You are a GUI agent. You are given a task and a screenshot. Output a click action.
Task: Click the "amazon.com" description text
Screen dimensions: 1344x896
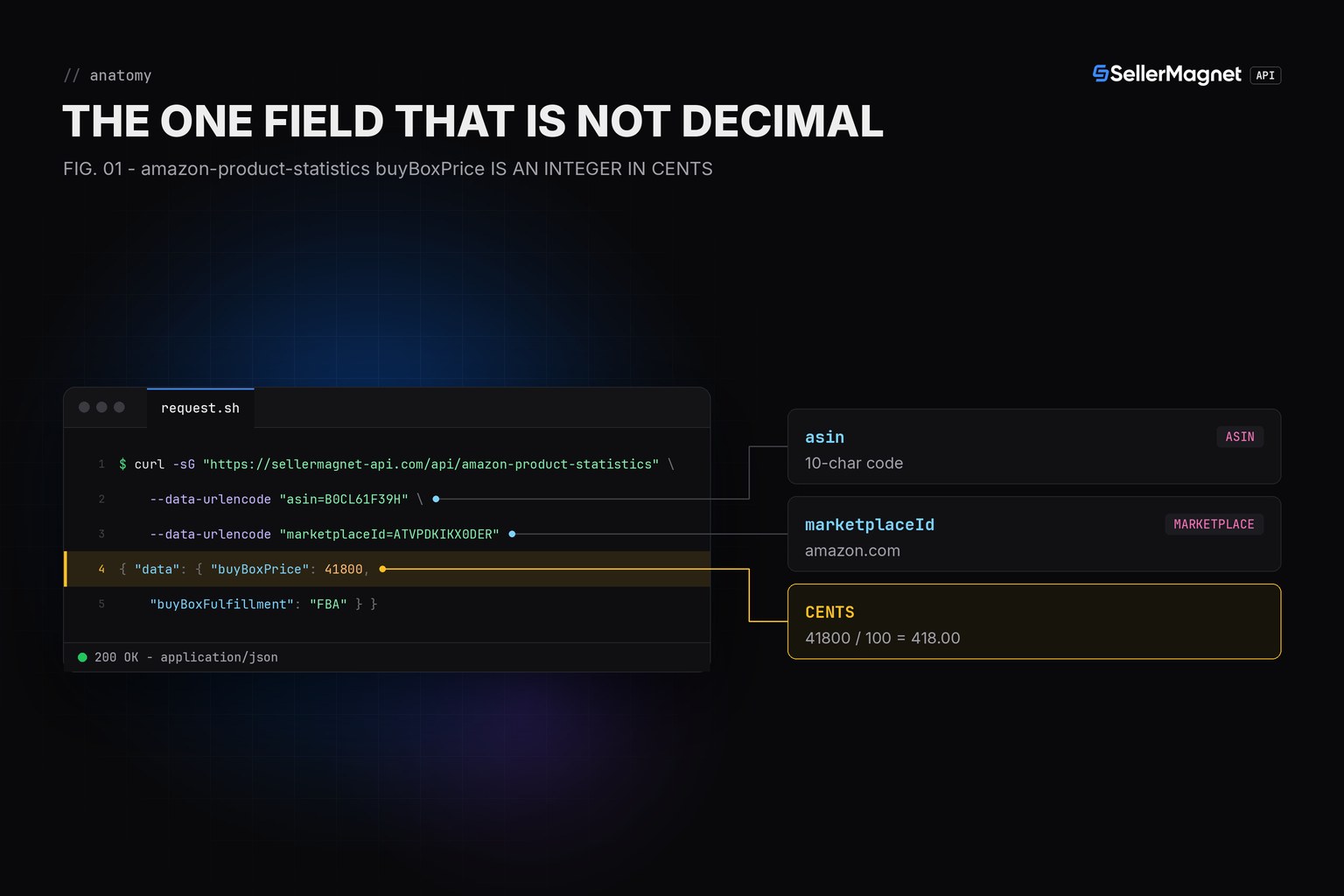click(852, 550)
